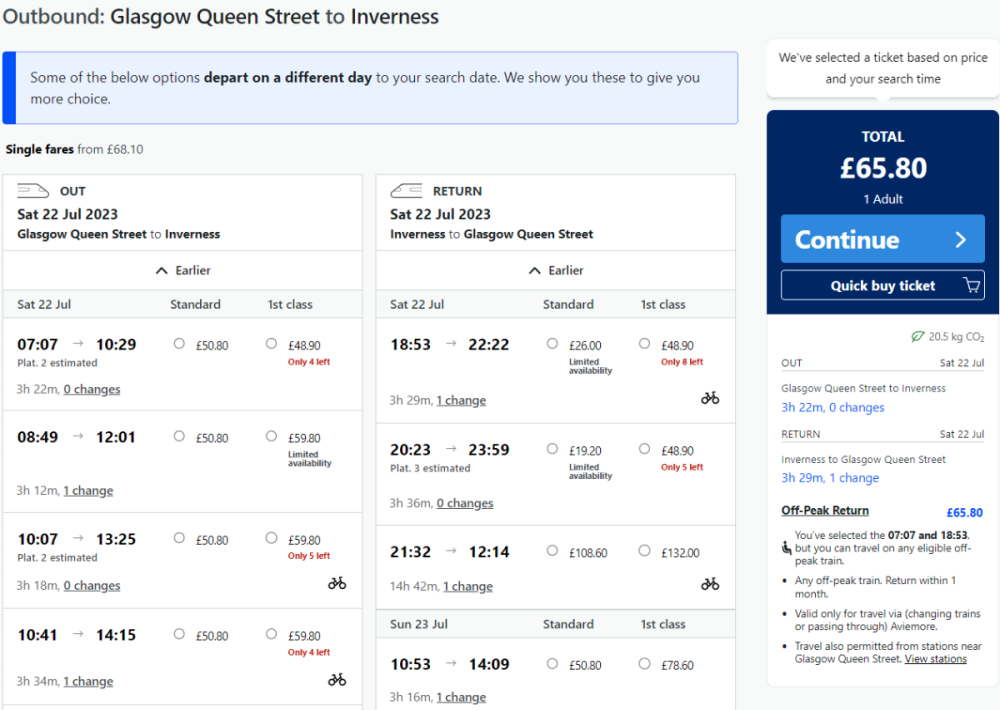
Task: Click the bicycle icon on the 10:07 journey
Action: tap(337, 581)
